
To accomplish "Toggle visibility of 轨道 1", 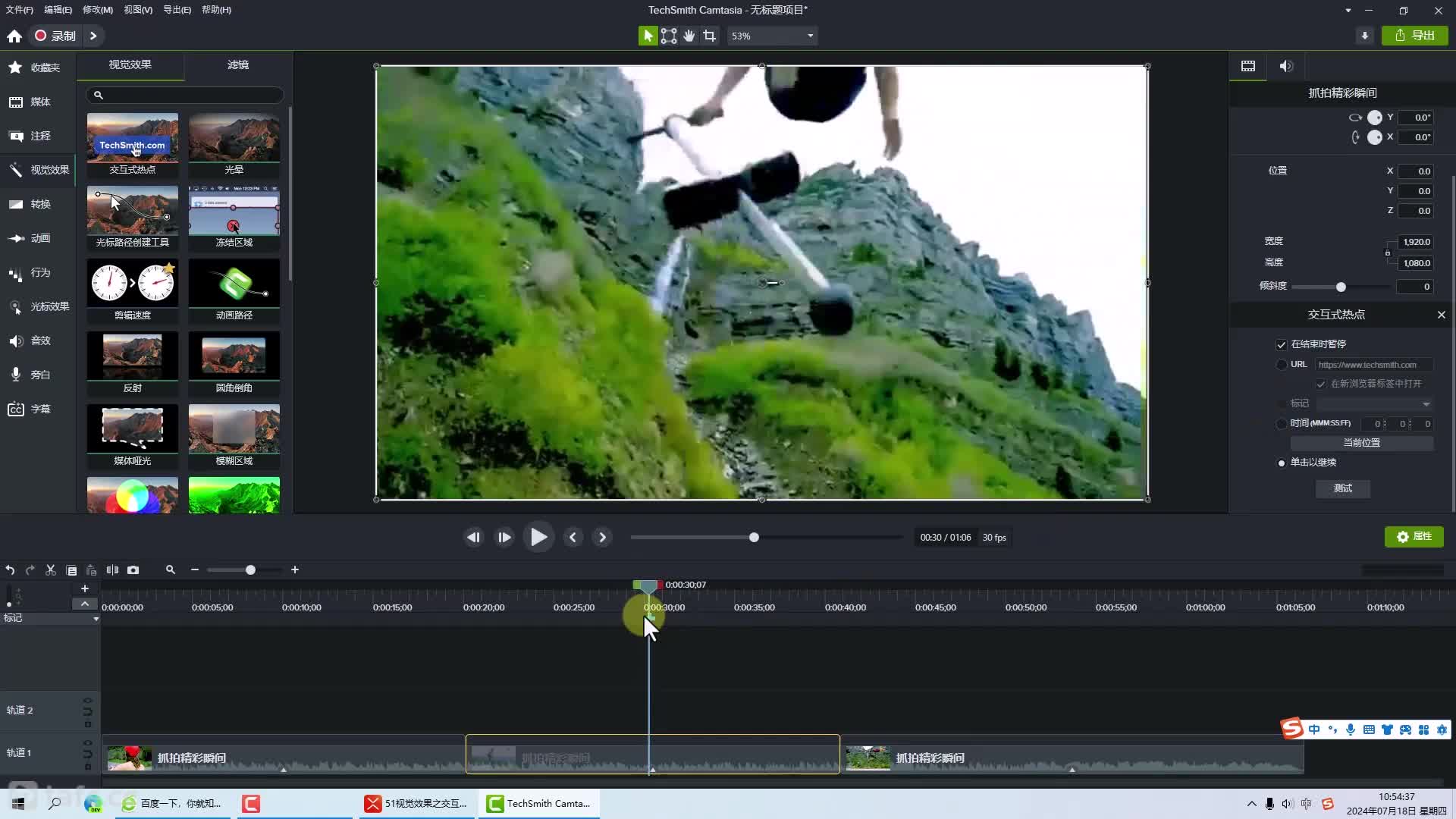I will tap(87, 743).
